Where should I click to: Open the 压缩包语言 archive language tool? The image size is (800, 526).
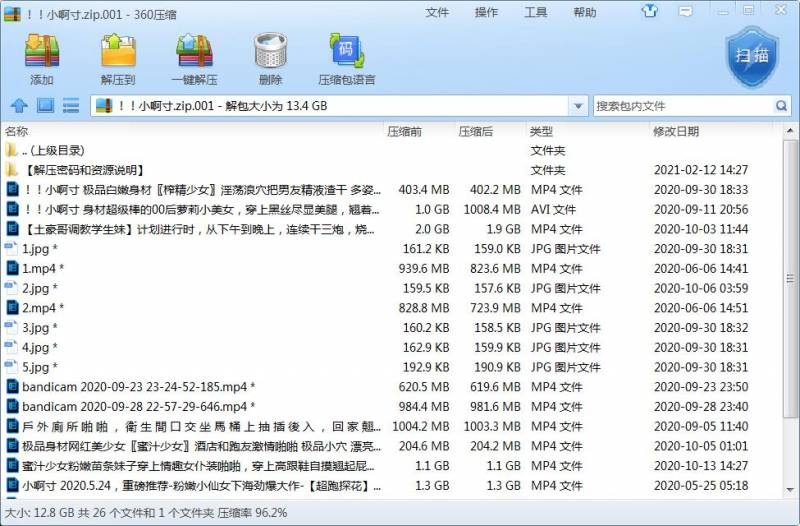click(x=346, y=58)
